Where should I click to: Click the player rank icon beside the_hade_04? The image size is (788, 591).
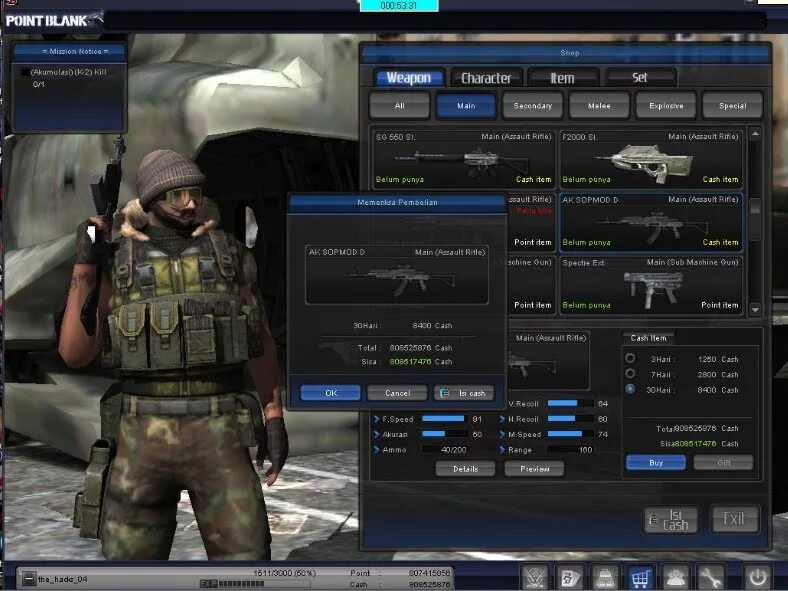coord(29,579)
